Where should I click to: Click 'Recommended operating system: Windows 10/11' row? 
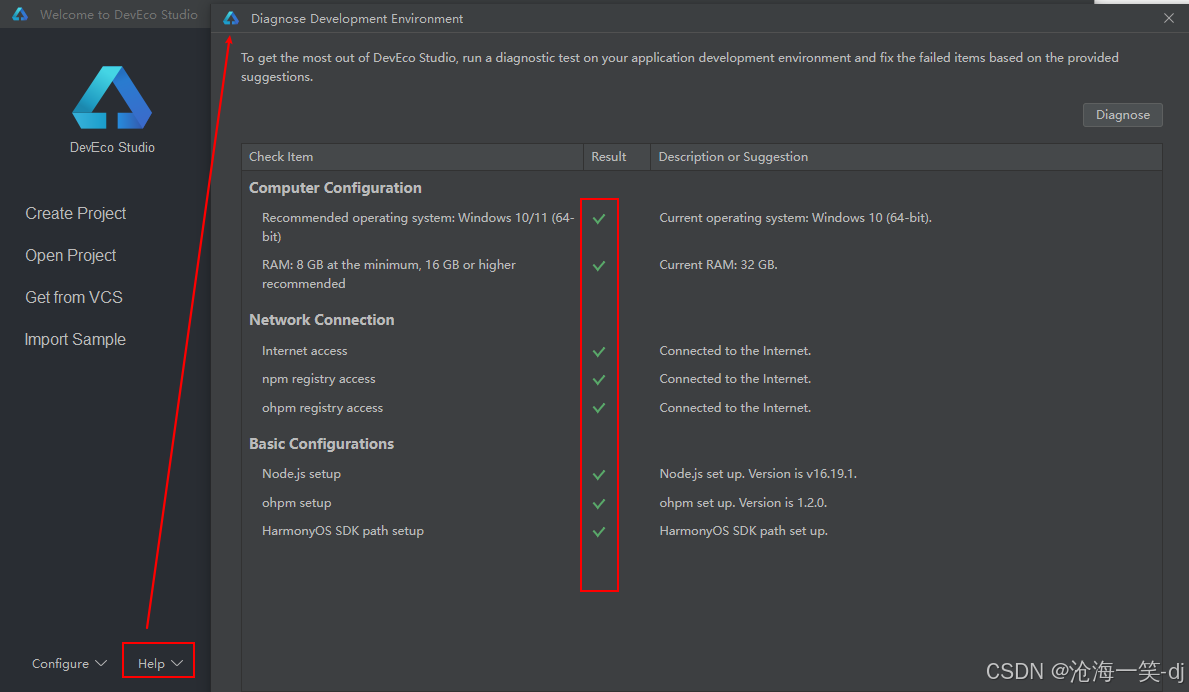click(x=418, y=227)
